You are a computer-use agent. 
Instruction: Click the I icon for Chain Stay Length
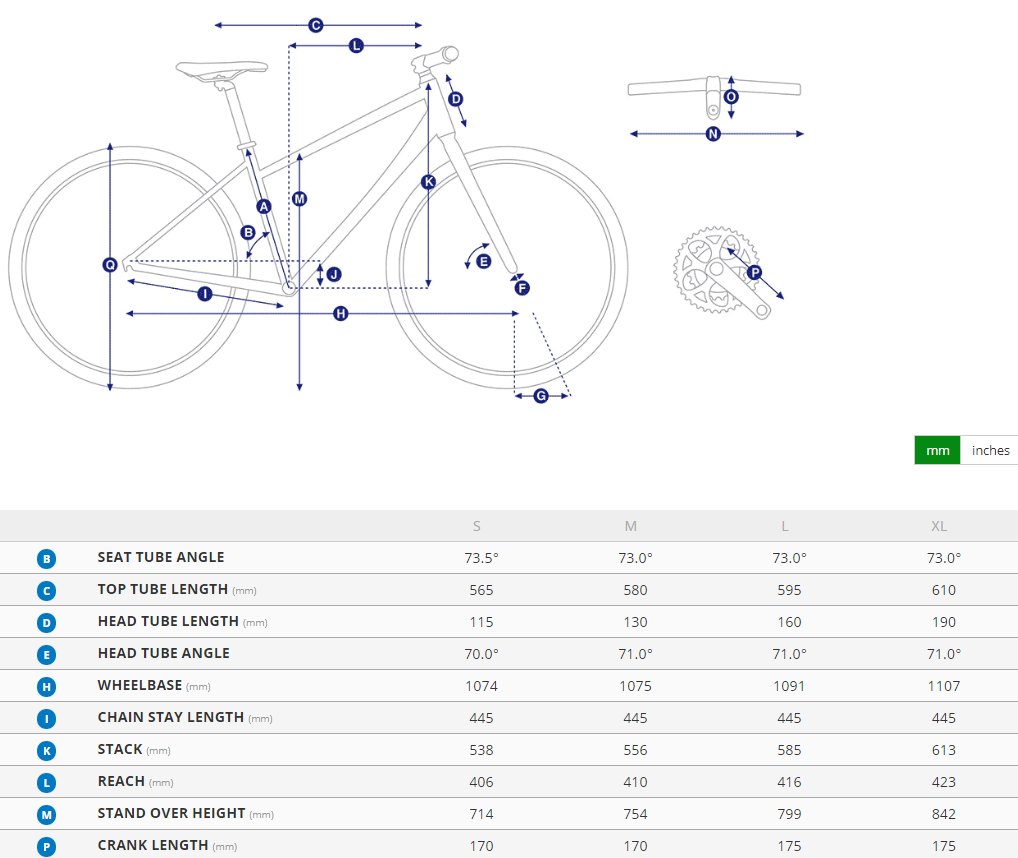tap(46, 718)
